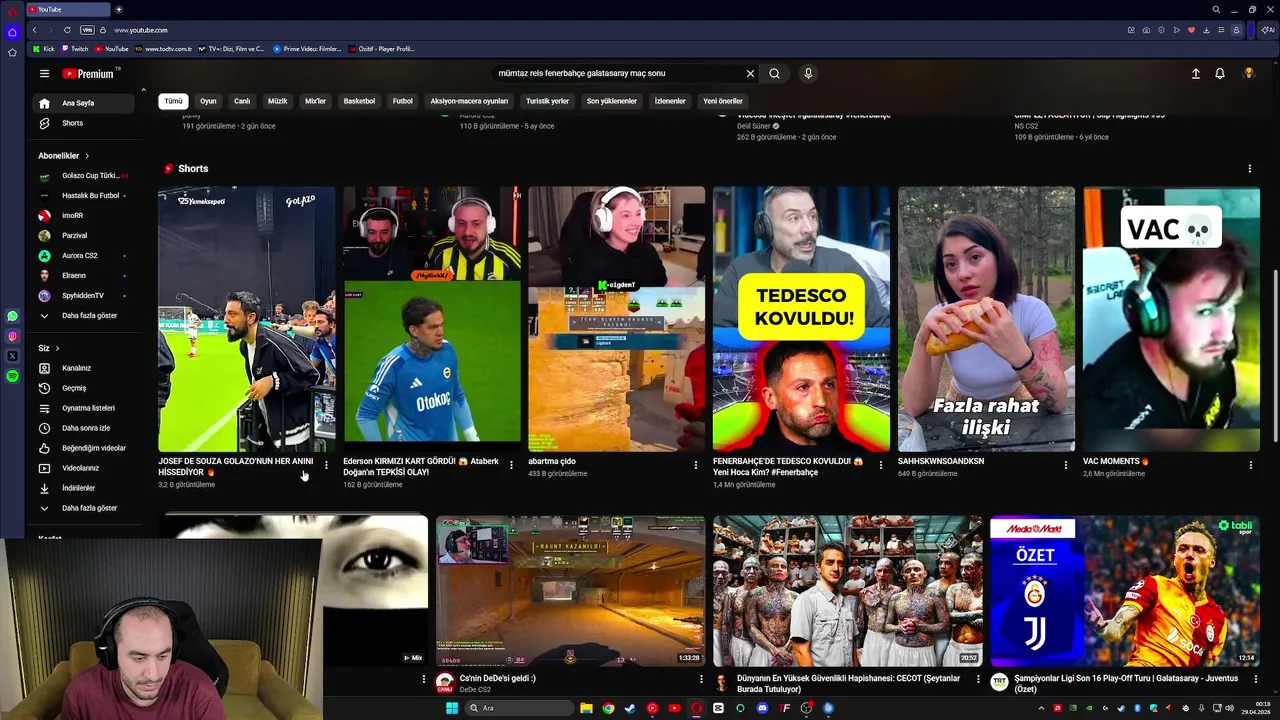Open the Opera AI button
Viewport: 1280px width, 720px height.
click(1268, 30)
